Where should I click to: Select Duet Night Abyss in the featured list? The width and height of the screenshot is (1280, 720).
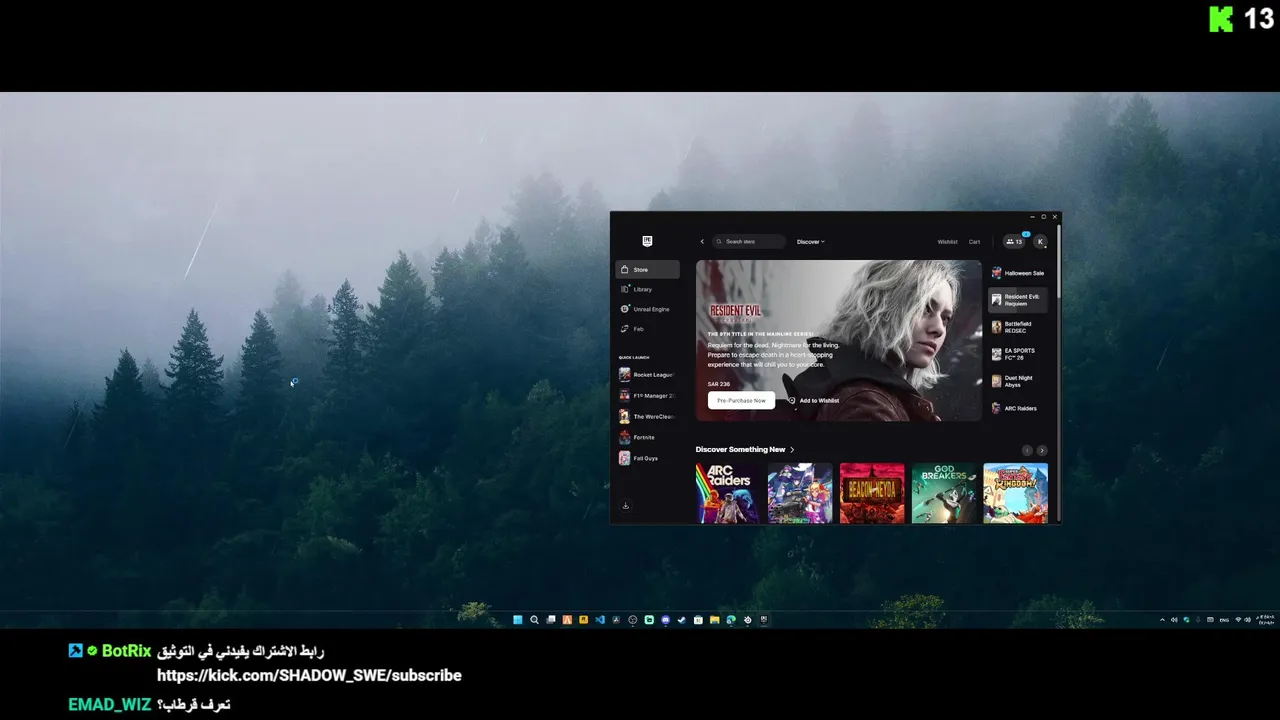1018,381
